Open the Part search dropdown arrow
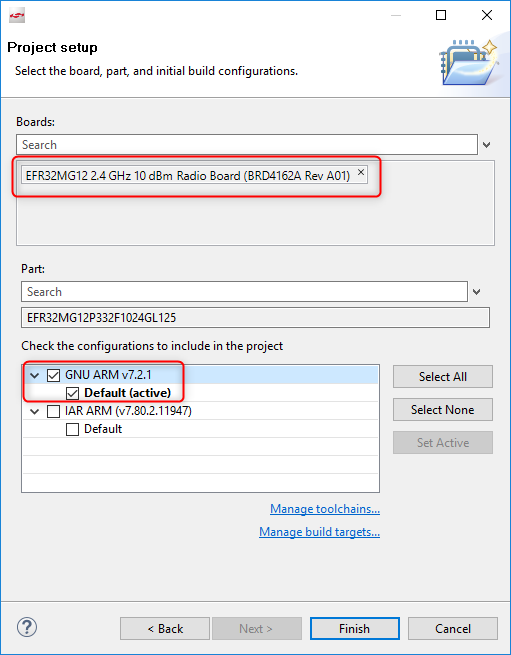511x655 pixels. click(476, 292)
